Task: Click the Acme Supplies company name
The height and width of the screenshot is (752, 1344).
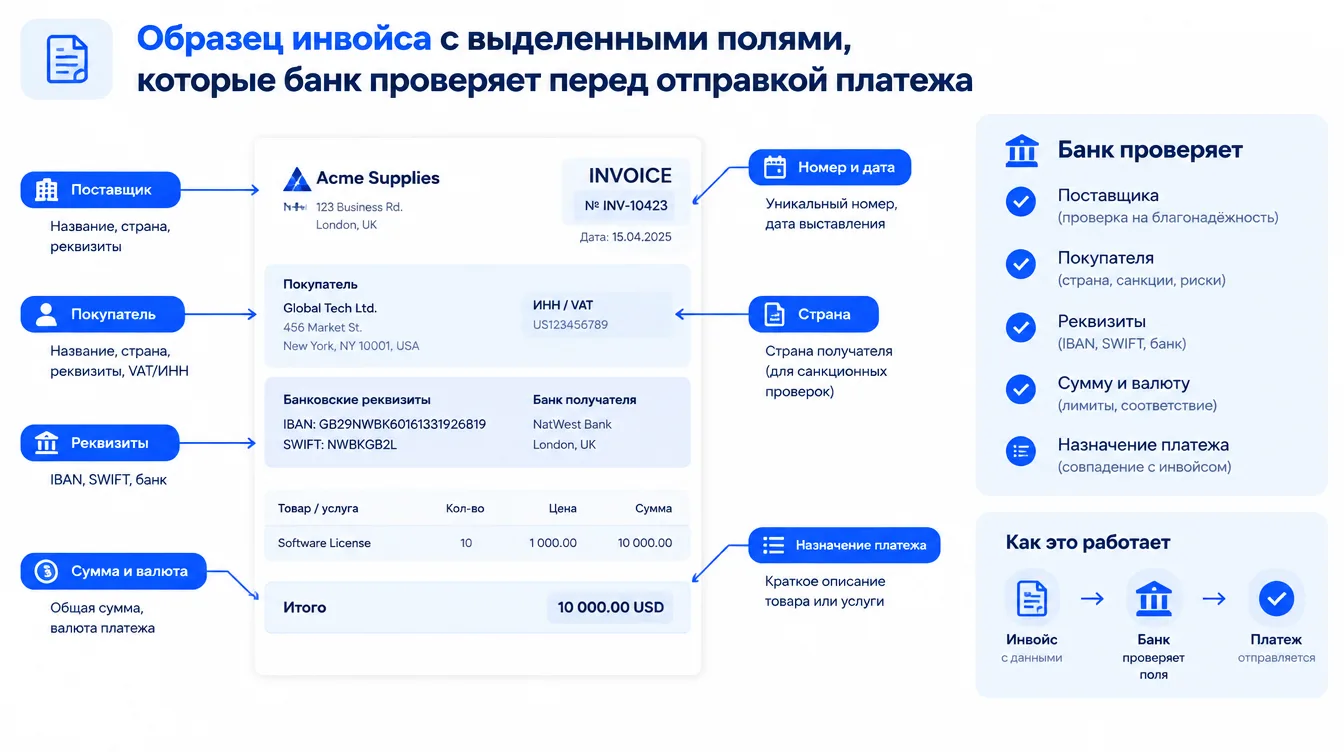Action: click(378, 178)
